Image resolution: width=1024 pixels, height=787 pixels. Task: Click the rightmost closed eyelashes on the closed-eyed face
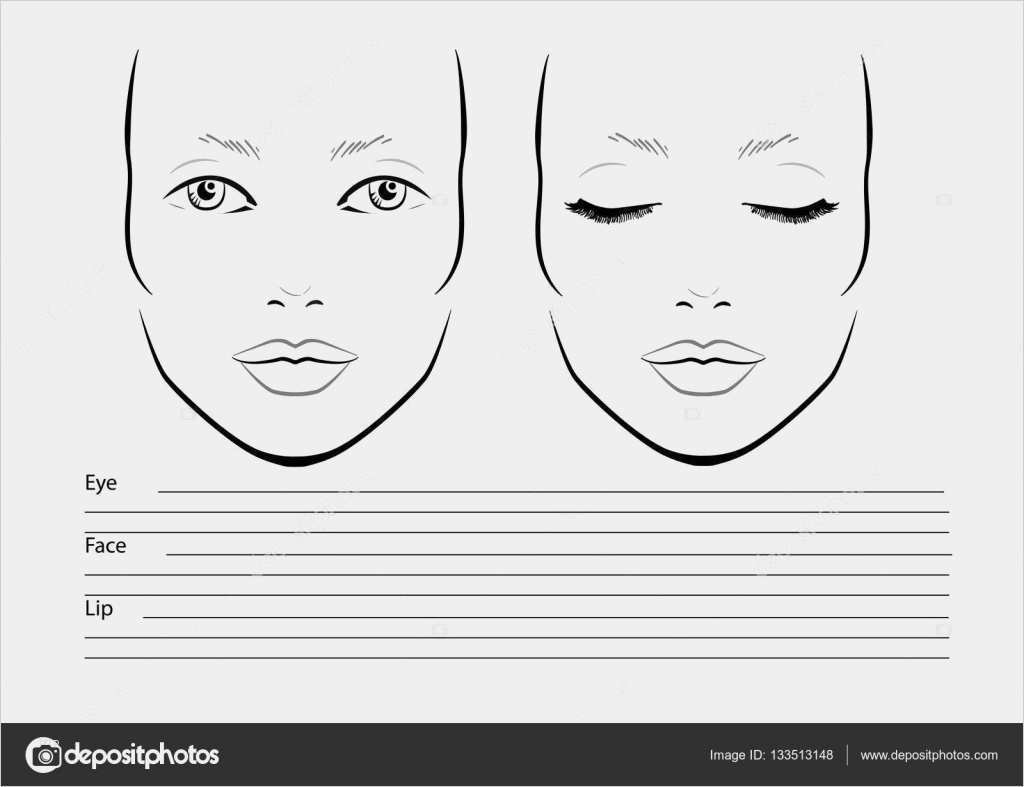(790, 208)
